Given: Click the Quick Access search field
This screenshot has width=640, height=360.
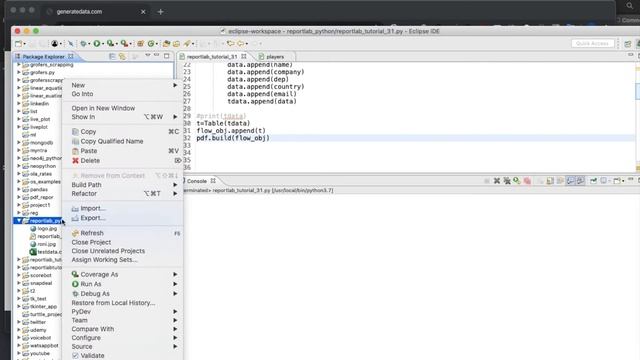Looking at the screenshot, I should 592,43.
